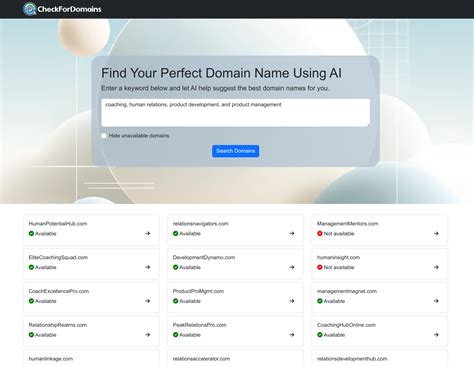Click Available status under managementmagnet.com
The height and width of the screenshot is (366, 474).
coord(334,301)
